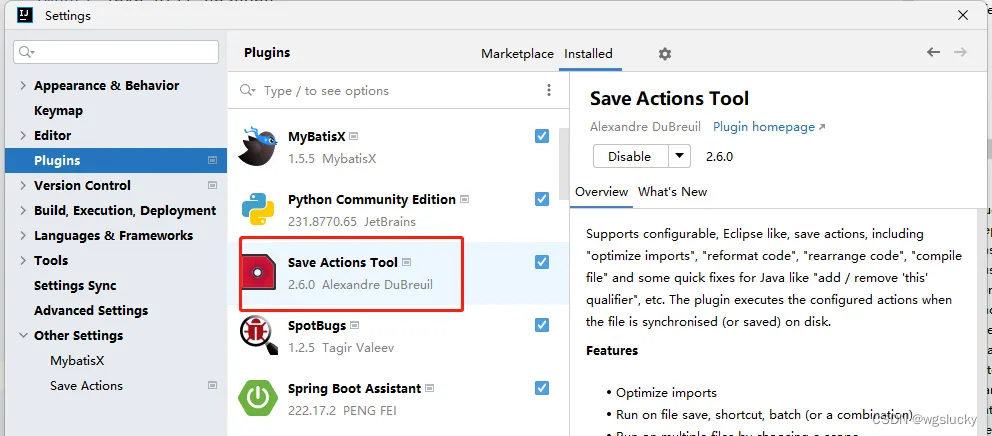The width and height of the screenshot is (992, 436).
Task: Open the plugin list three-dot options menu
Action: point(549,90)
